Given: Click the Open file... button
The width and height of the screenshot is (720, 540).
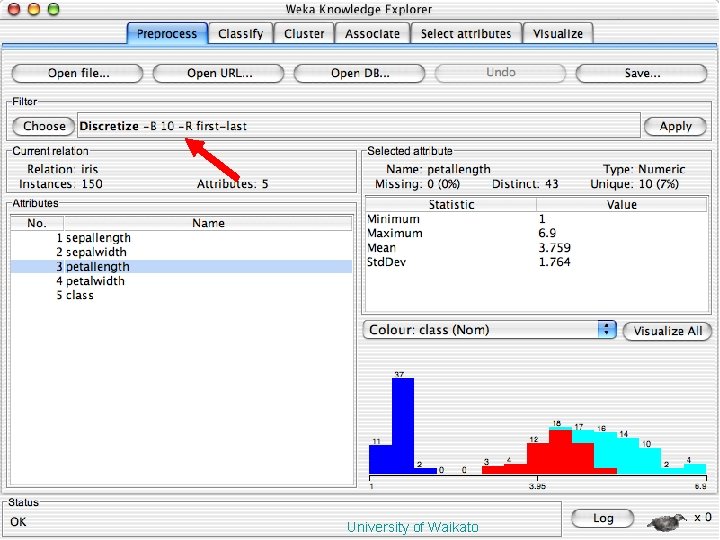Looking at the screenshot, I should pos(78,73).
